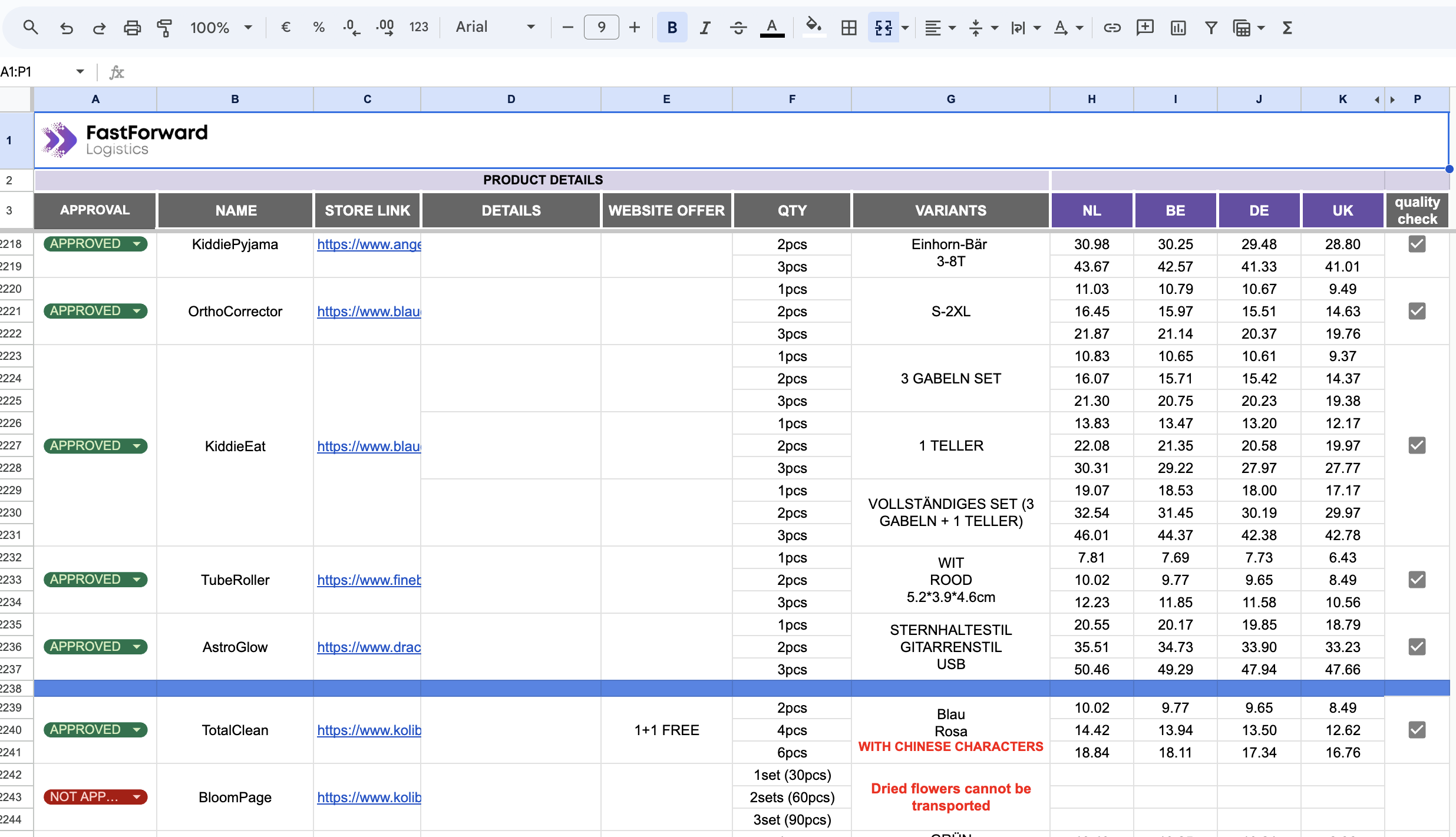The image size is (1456, 837).
Task: Format cells as euro currency
Action: point(286,27)
